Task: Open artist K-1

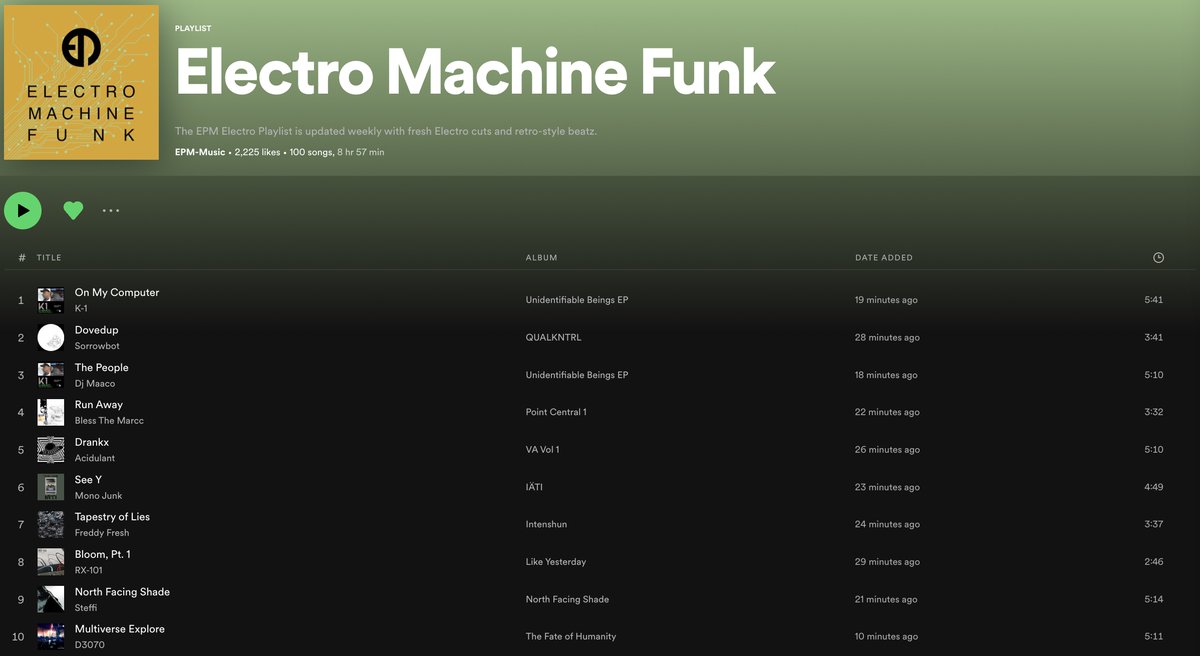Action: click(x=81, y=308)
